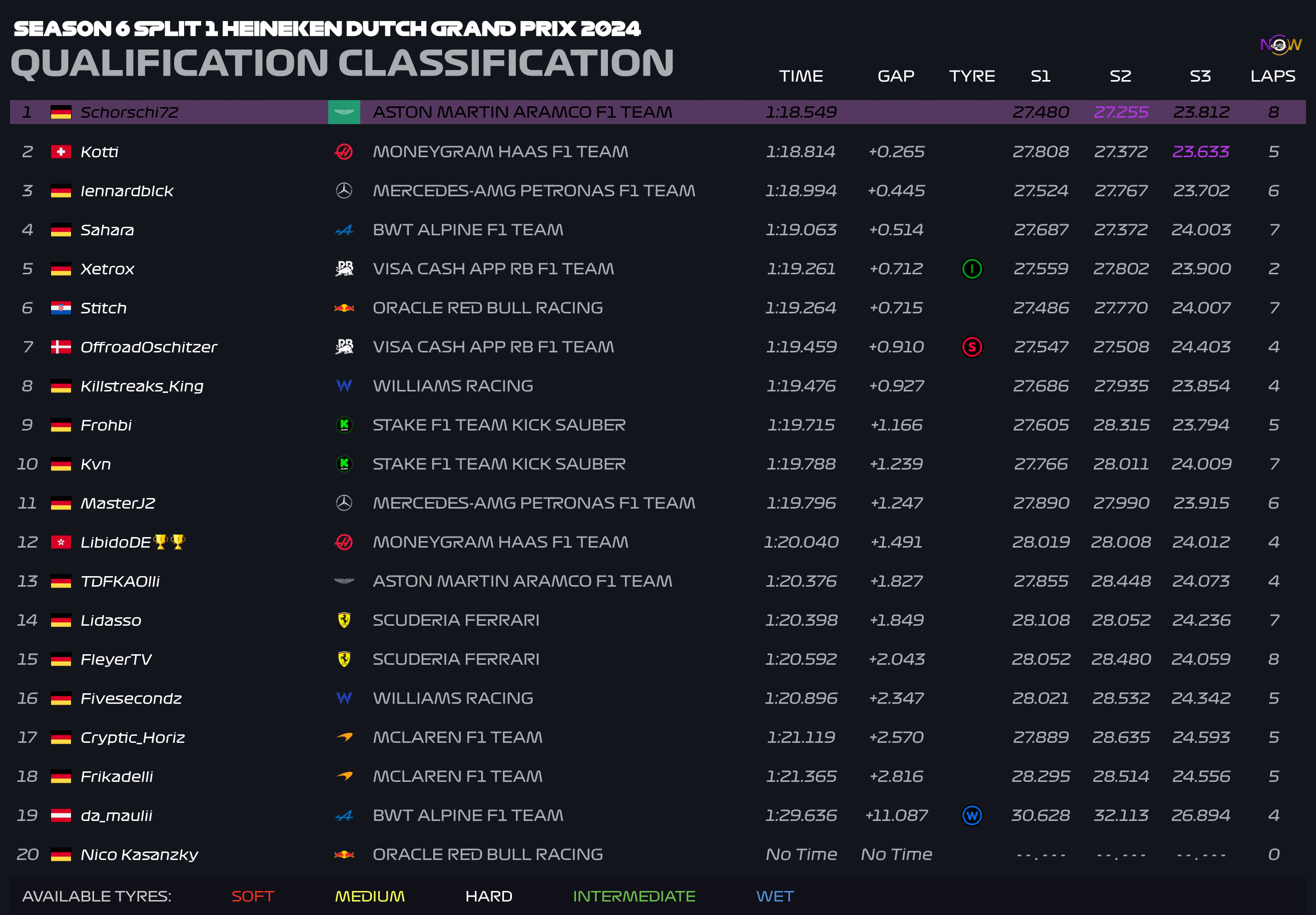Click the INTERMEDIATE tyre legend label
Screen dimensions: 1316x915
[634, 896]
